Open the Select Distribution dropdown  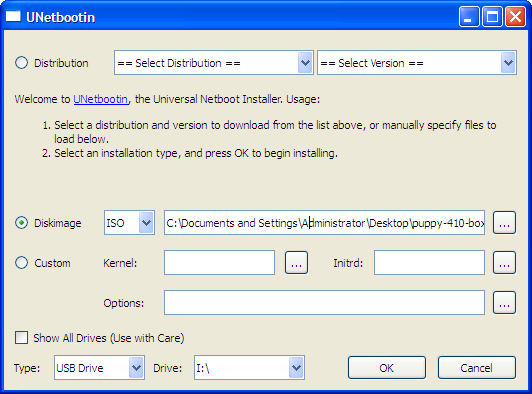click(x=214, y=63)
